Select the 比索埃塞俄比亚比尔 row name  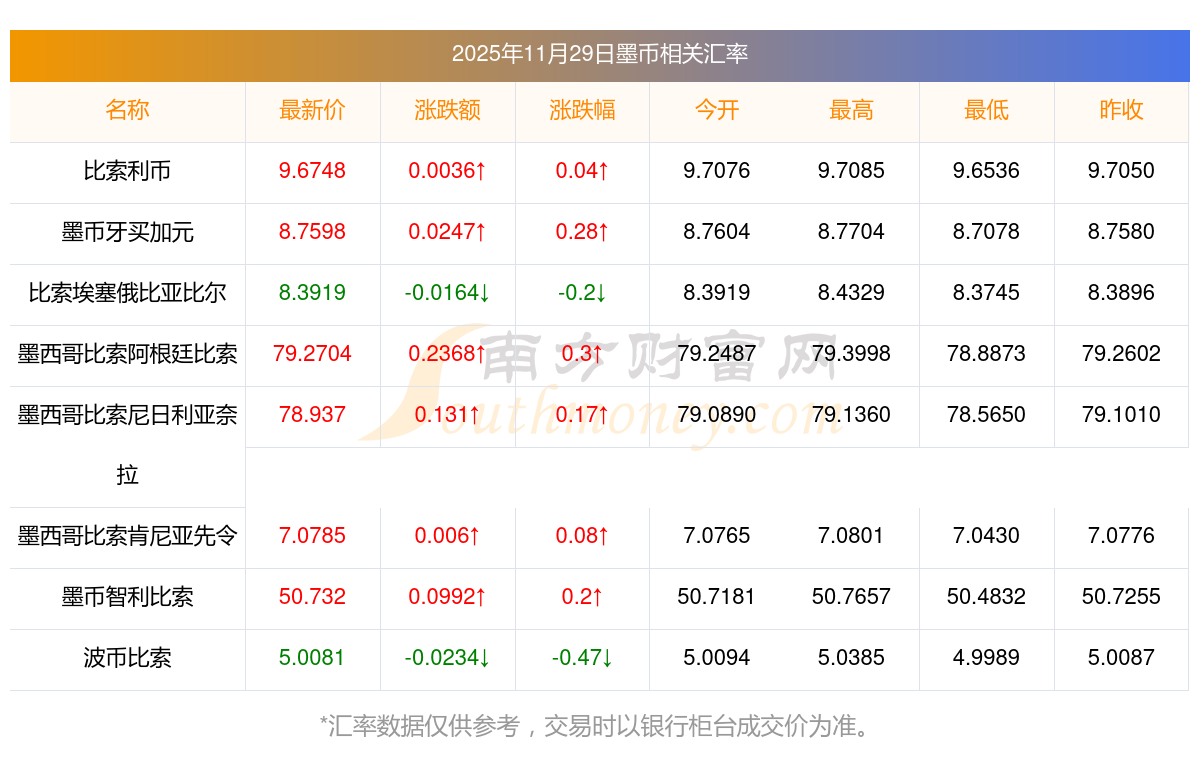coord(127,293)
